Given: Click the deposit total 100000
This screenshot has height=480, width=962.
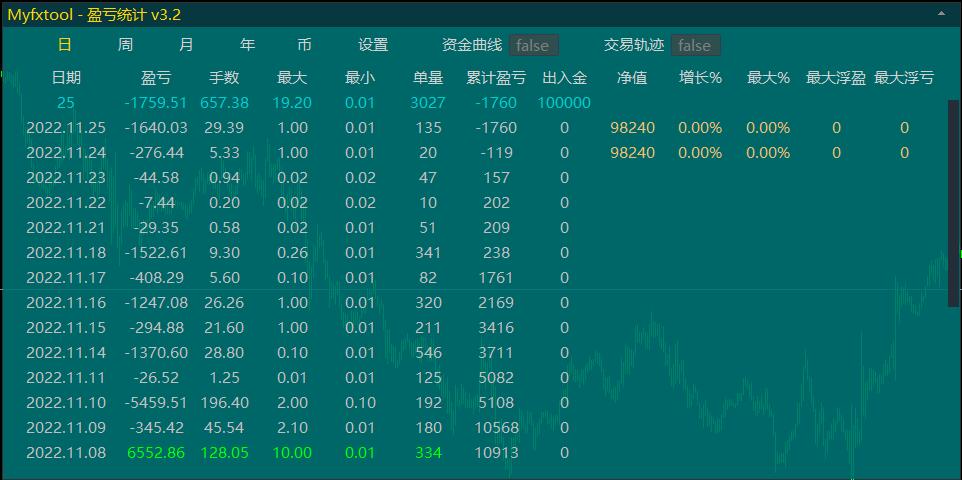Looking at the screenshot, I should click(564, 103).
